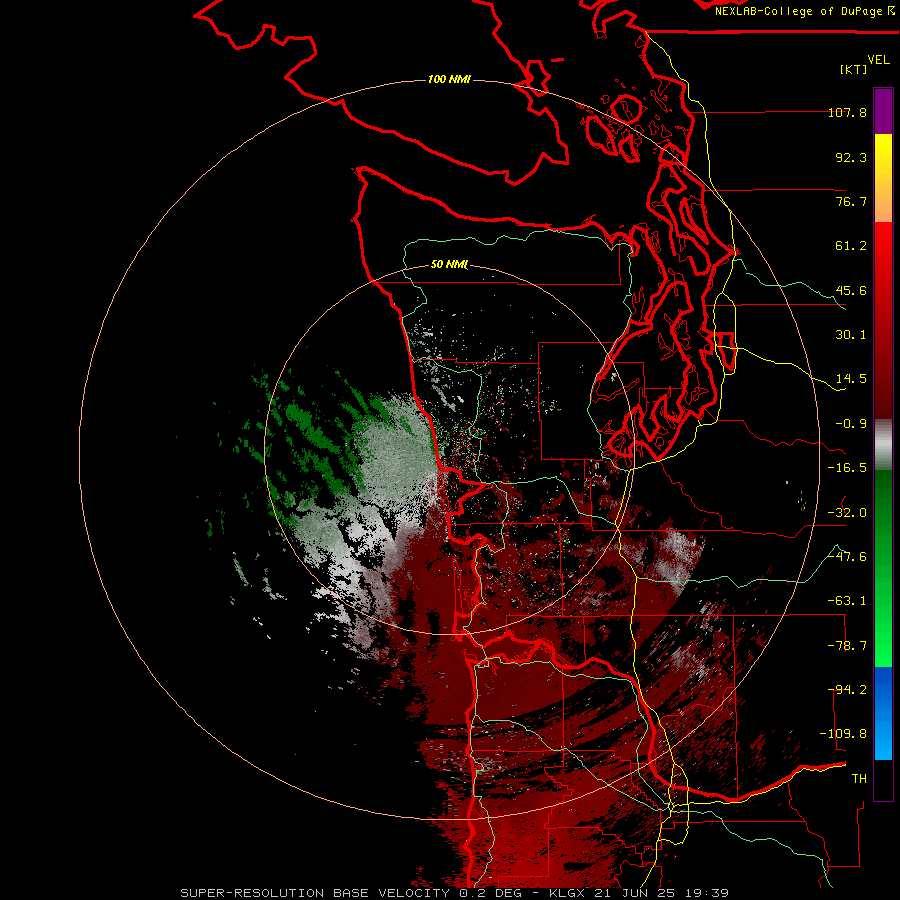Viewport: 900px width, 900px height.
Task: Click the -78.7 velocity scale value
Action: pos(847,646)
